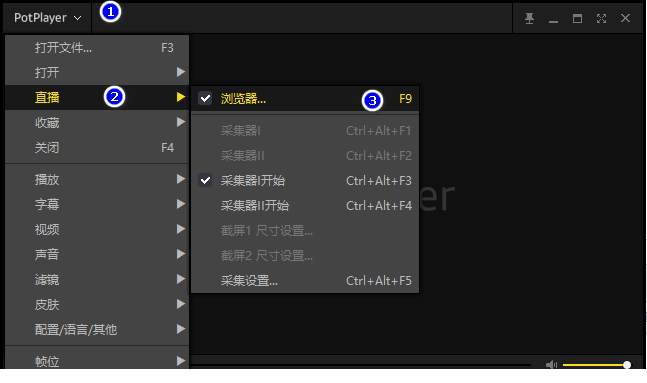Open the 配置/语言/其他 submenu
This screenshot has width=647, height=383.
pyautogui.click(x=97, y=329)
